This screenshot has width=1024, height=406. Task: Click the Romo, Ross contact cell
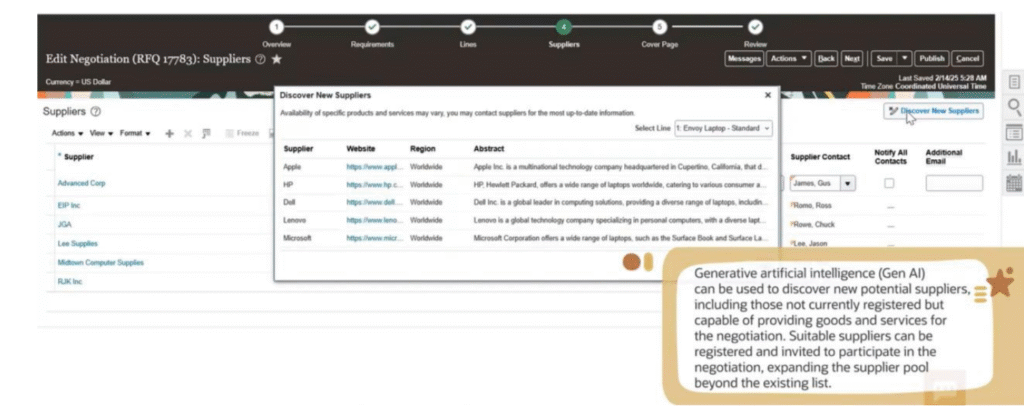click(811, 206)
